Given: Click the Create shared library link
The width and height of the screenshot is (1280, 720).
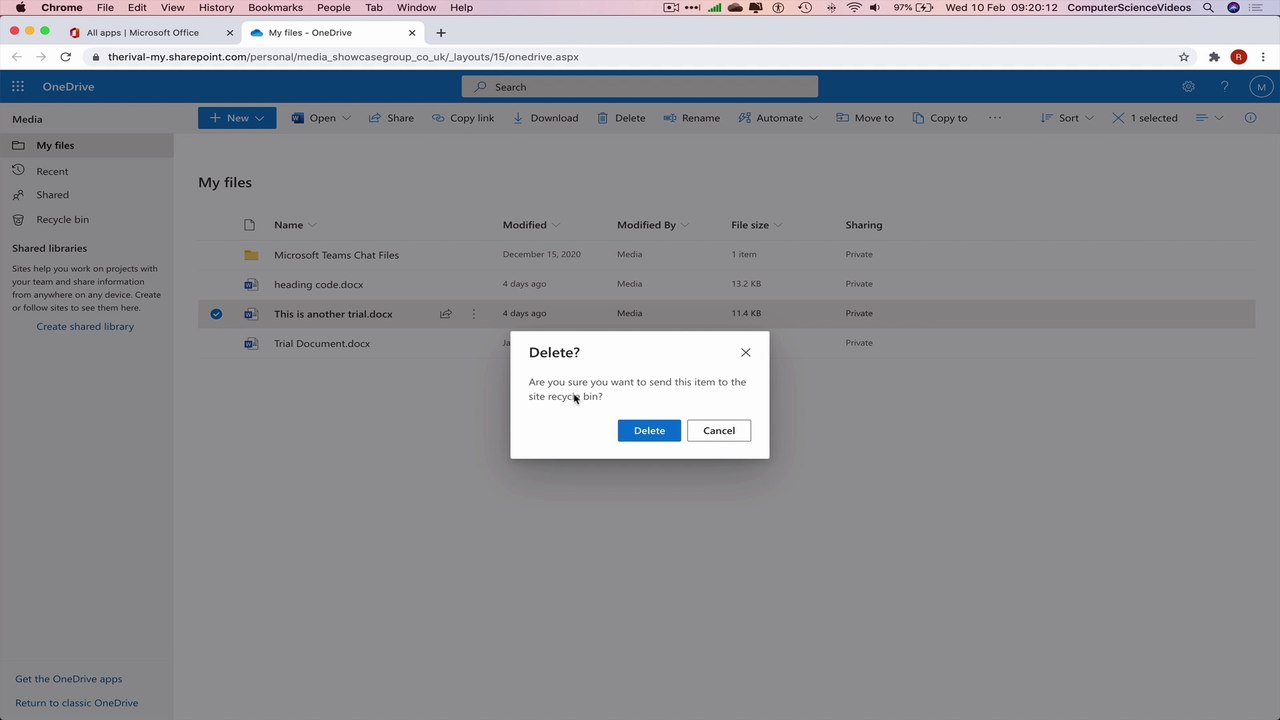Looking at the screenshot, I should tap(85, 327).
